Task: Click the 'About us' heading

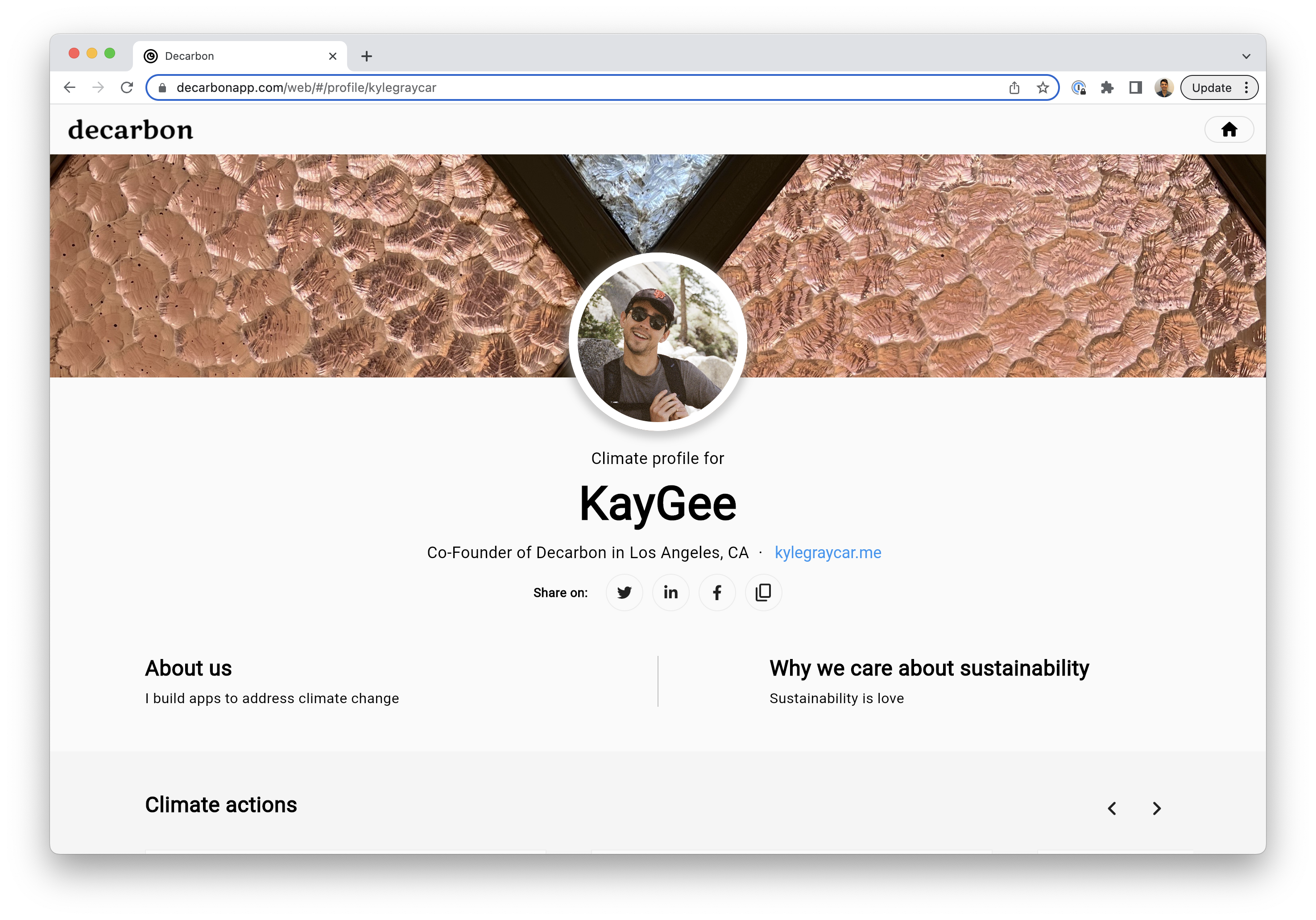Action: point(189,668)
